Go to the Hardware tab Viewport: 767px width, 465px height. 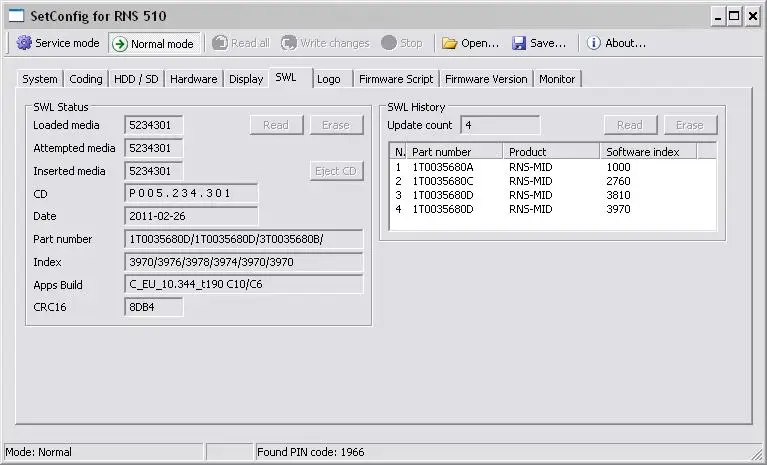[194, 79]
